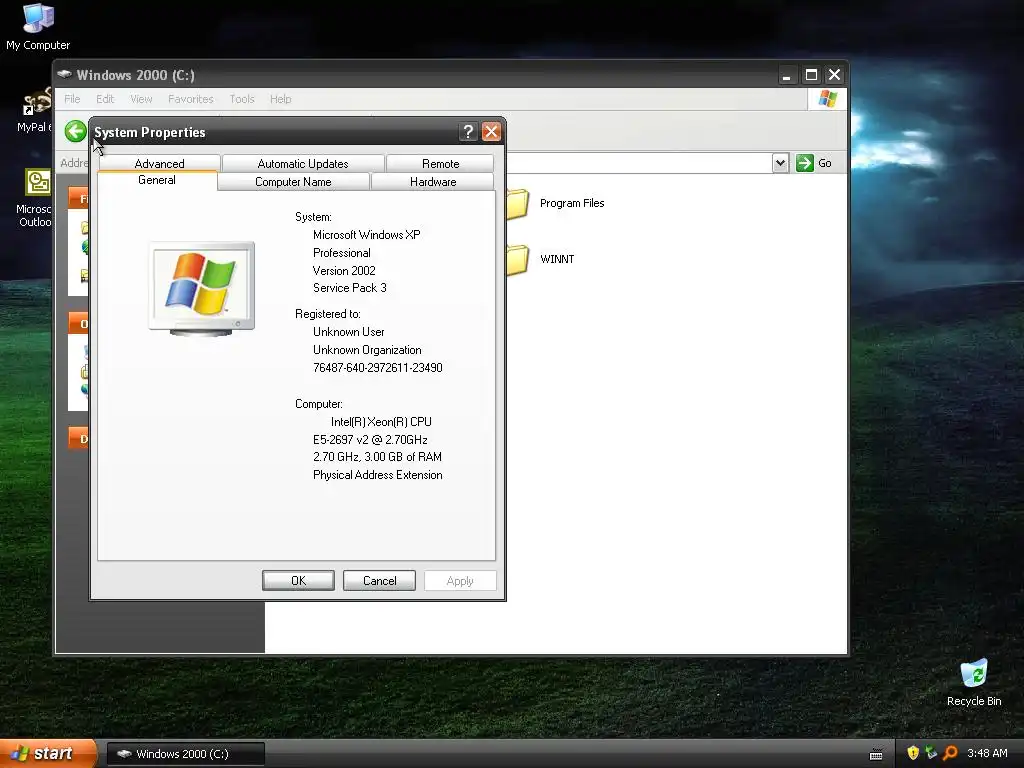Maximize the Windows 2000 (C:) Explorer window
The width and height of the screenshot is (1024, 768).
click(x=811, y=75)
